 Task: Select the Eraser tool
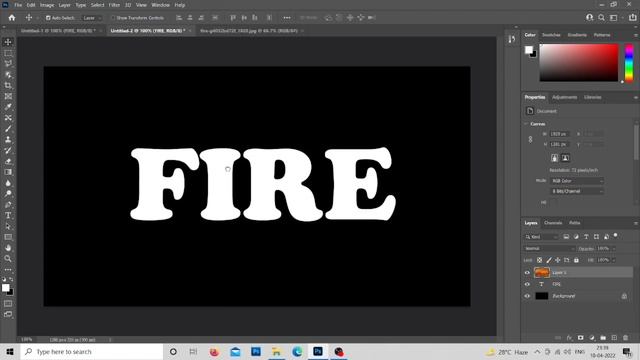point(8,161)
